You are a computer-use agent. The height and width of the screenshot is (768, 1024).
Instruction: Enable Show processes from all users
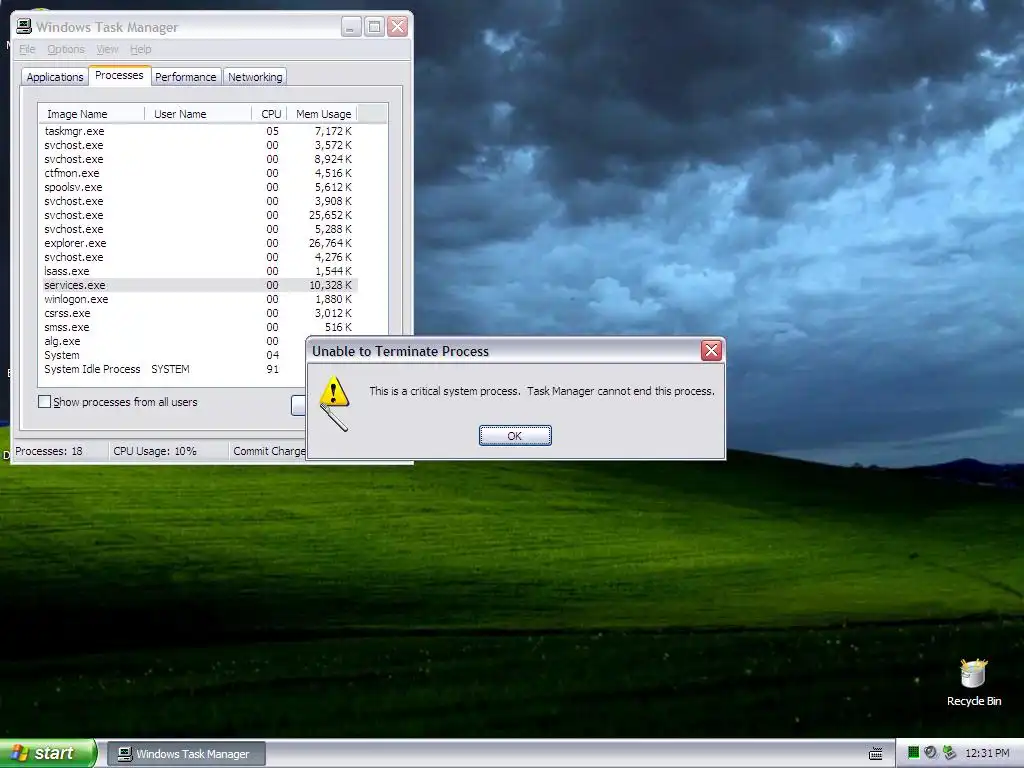(44, 402)
